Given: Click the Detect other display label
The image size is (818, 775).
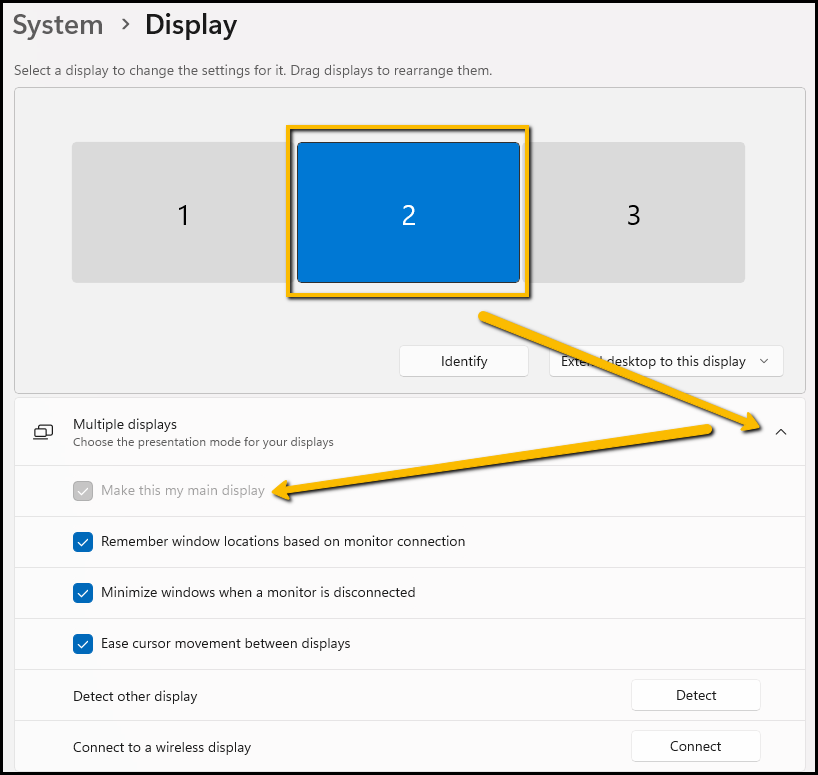Looking at the screenshot, I should coord(135,696).
